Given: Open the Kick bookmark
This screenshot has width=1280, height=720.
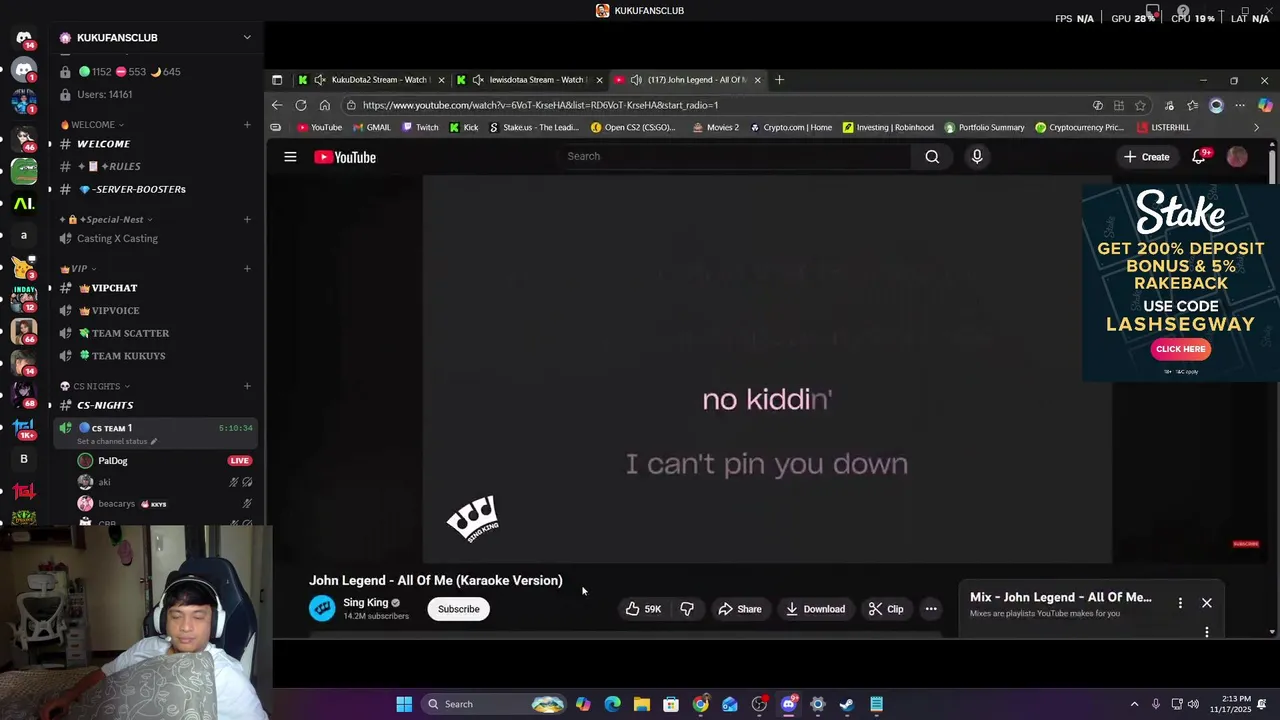Looking at the screenshot, I should point(464,127).
